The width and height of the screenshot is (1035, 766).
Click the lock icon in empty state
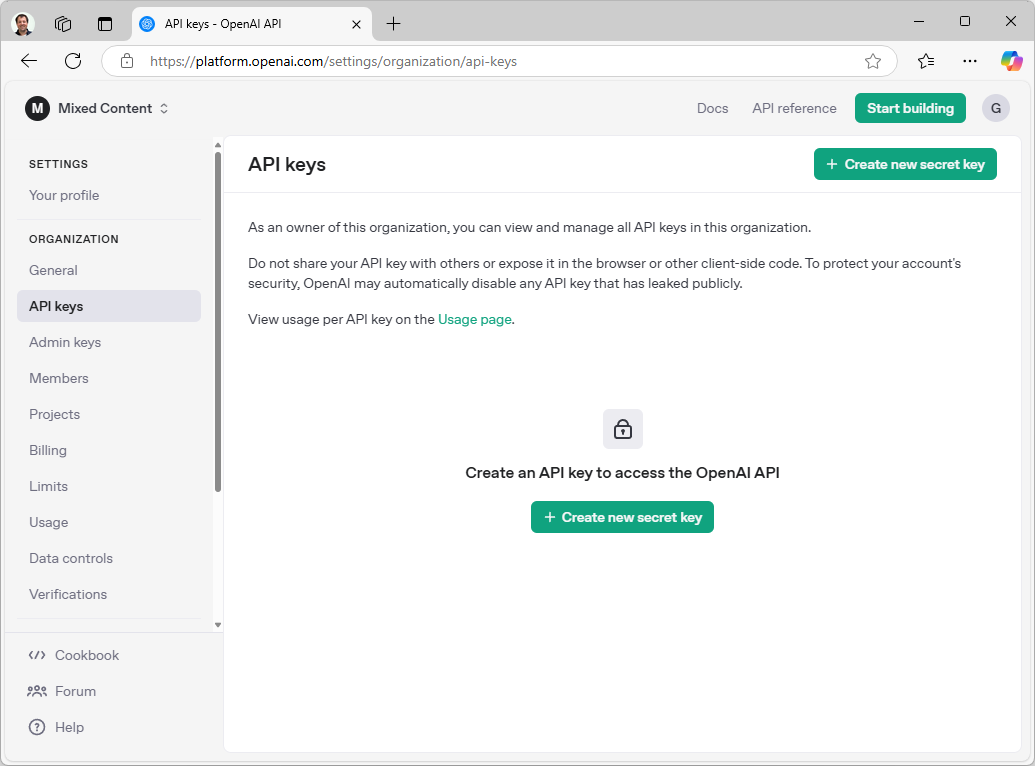click(x=622, y=429)
